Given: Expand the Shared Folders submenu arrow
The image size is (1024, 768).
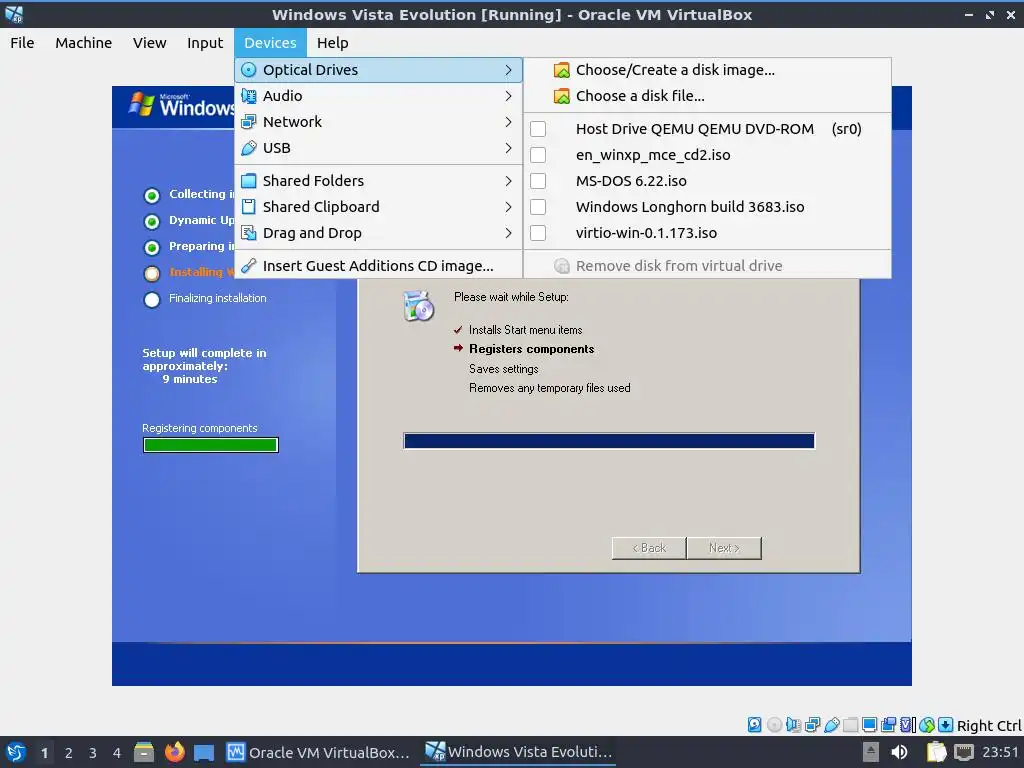Looking at the screenshot, I should pos(508,181).
